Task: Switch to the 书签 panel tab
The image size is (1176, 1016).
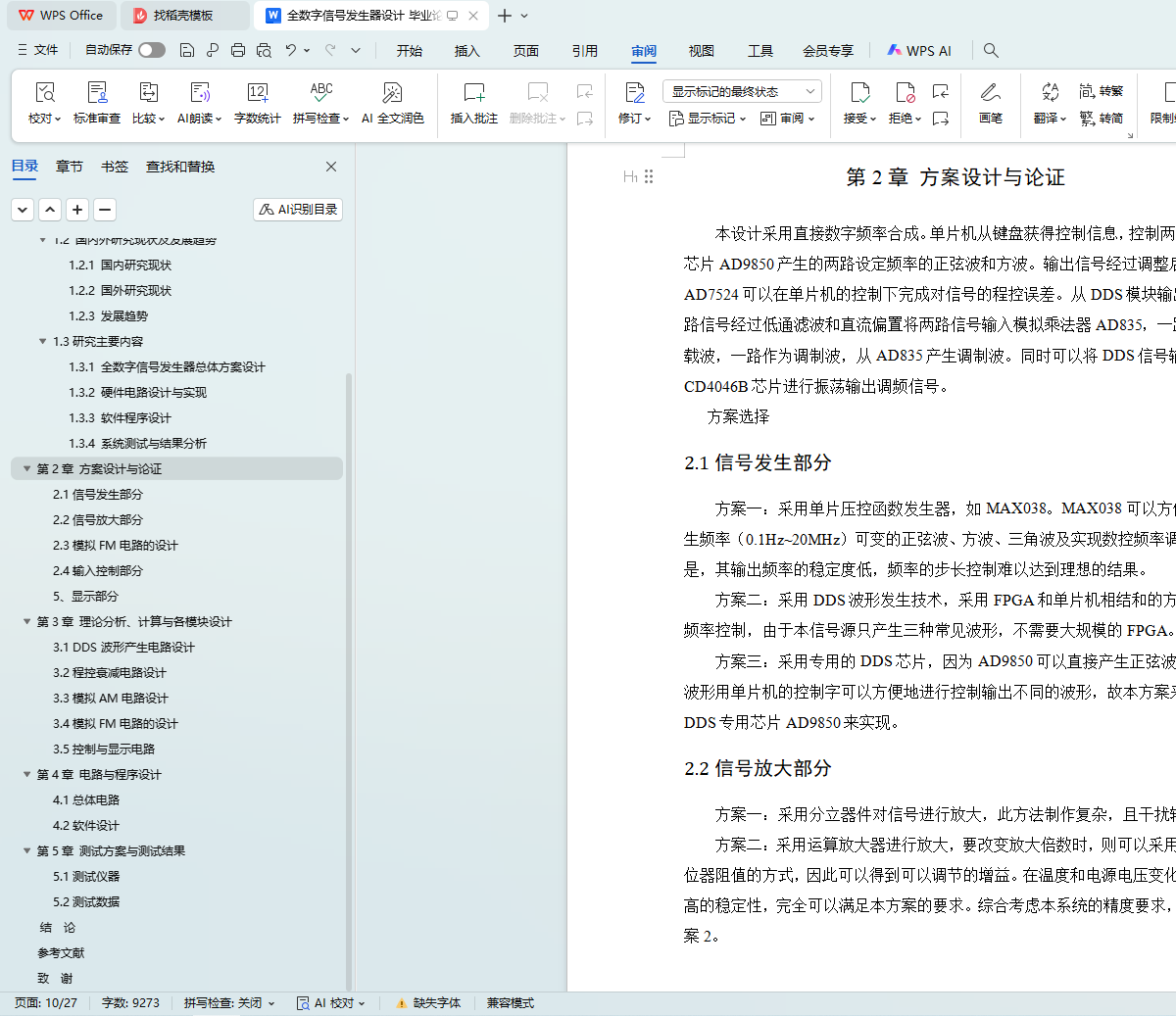Action: [x=115, y=167]
